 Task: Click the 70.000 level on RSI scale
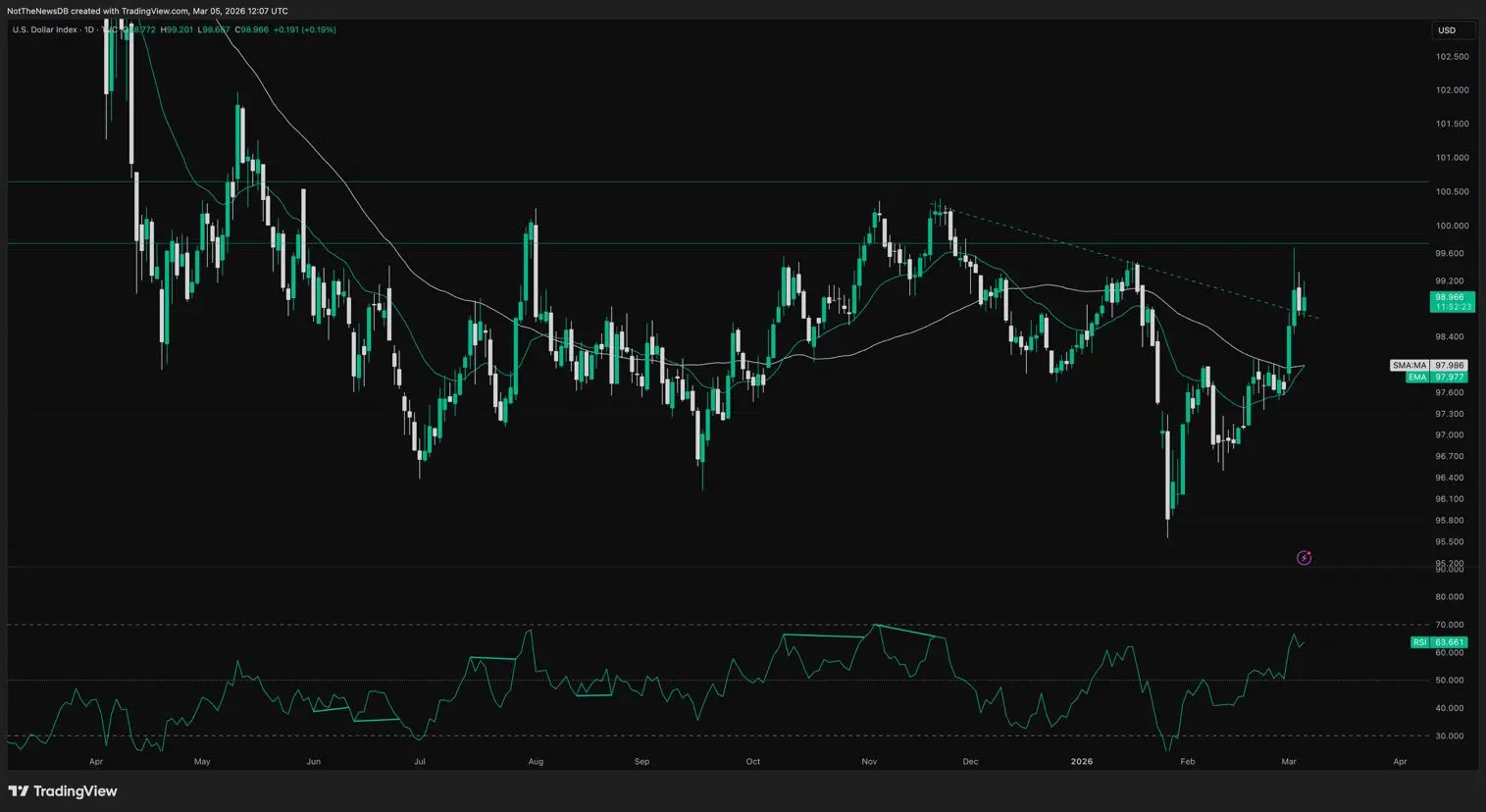(x=1449, y=625)
